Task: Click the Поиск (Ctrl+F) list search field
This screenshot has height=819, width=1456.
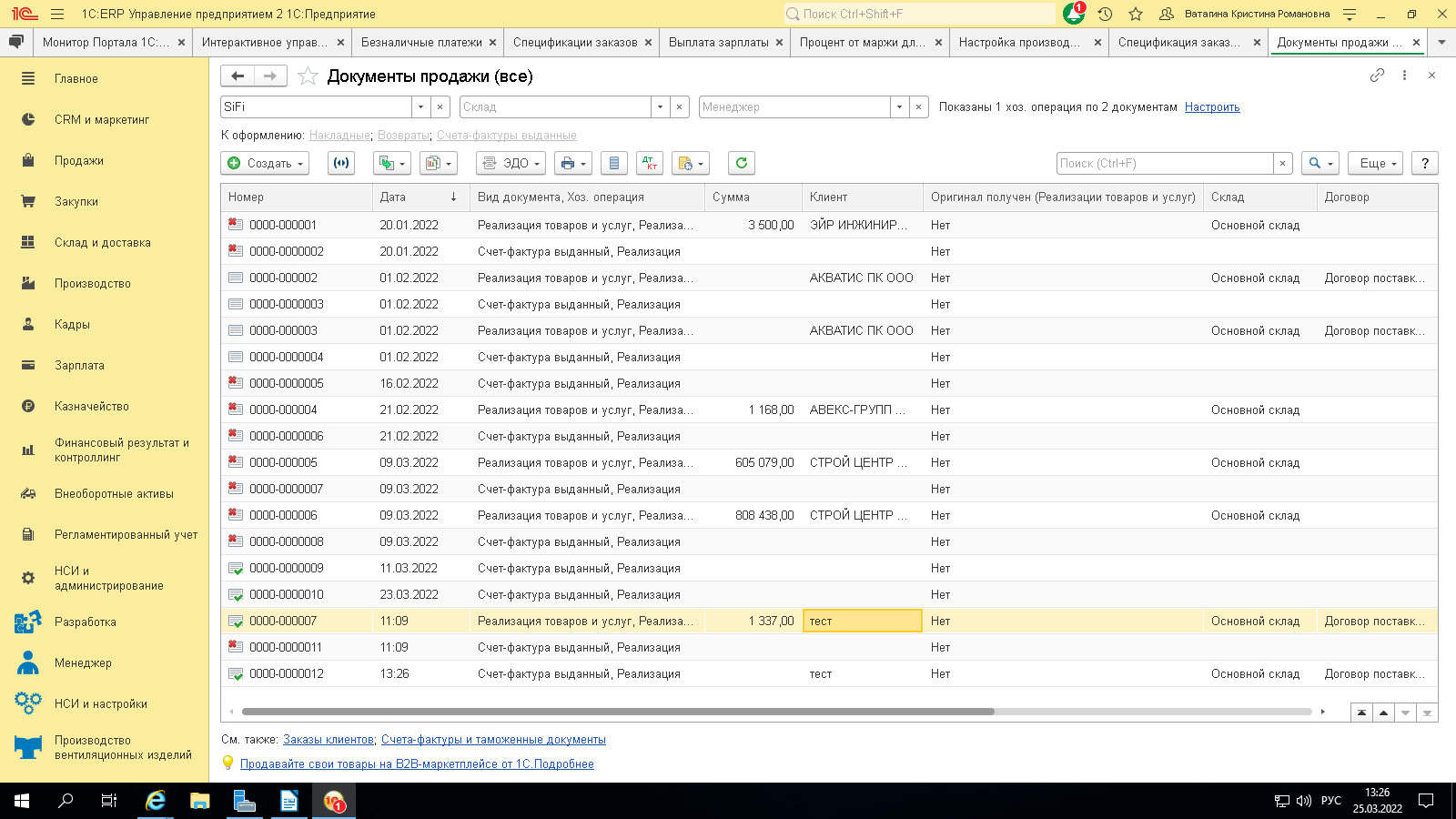Action: (x=1165, y=163)
